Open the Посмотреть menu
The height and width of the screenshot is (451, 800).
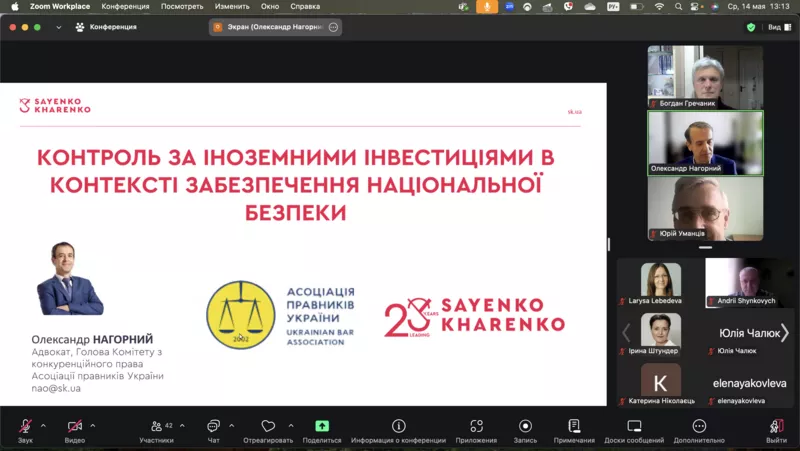click(x=182, y=7)
